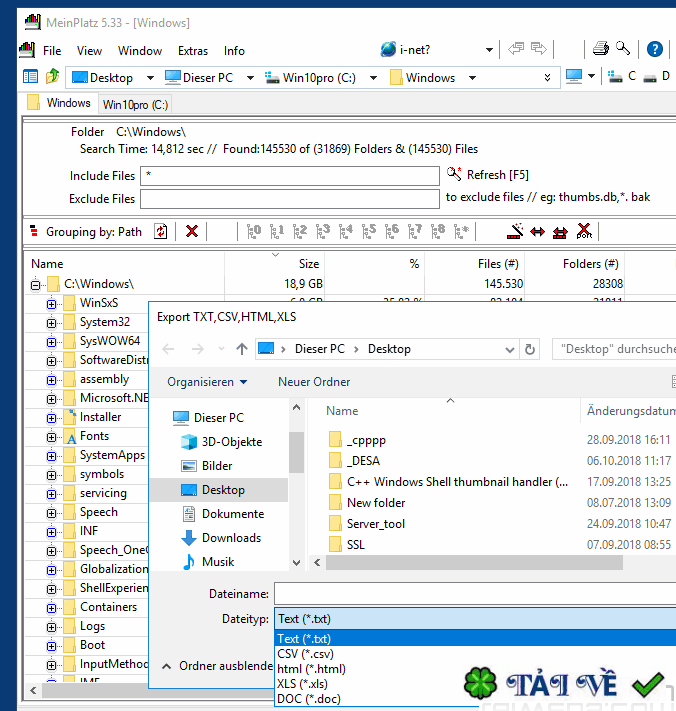
Task: Click the Neuer Ordner button
Action: [x=314, y=382]
